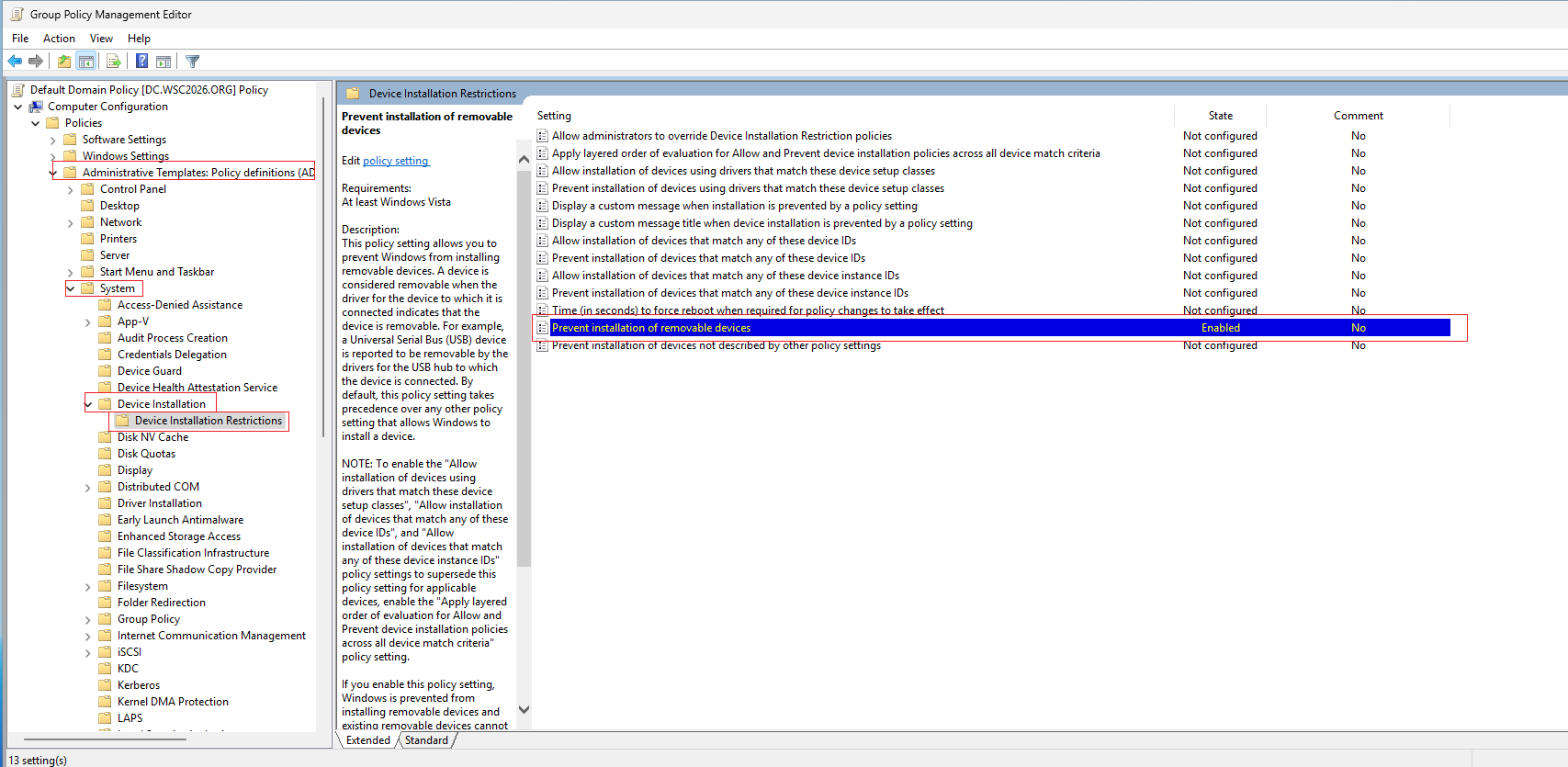Collapse the System folder node

(71, 288)
